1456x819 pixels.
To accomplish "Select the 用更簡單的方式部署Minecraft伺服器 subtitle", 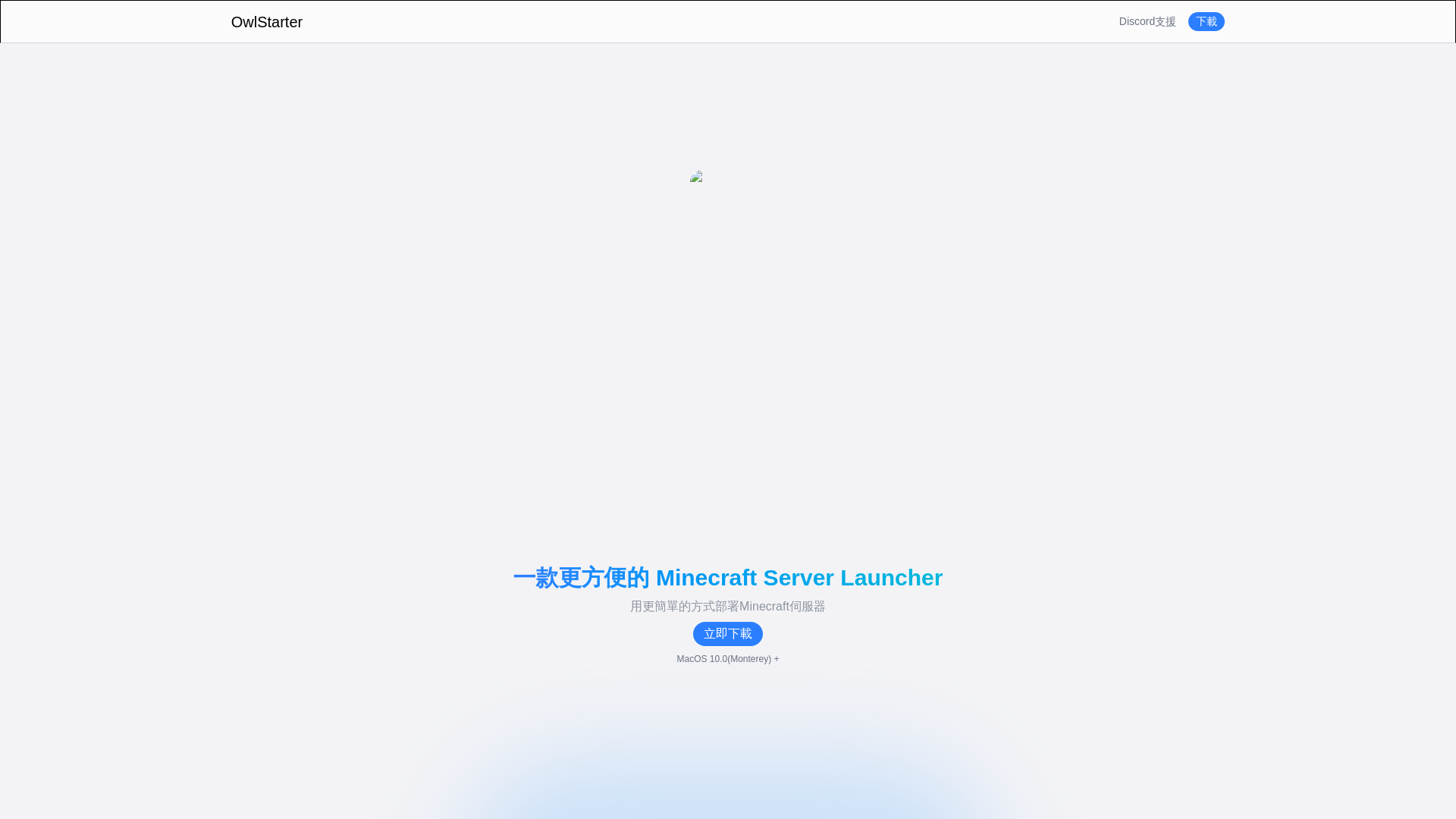I will (x=727, y=607).
